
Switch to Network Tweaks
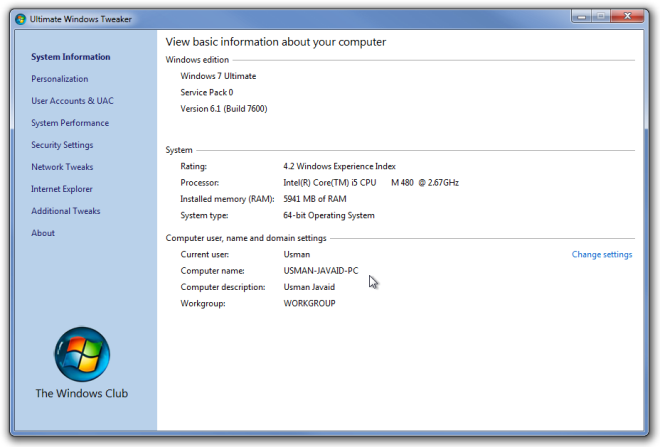tap(62, 167)
